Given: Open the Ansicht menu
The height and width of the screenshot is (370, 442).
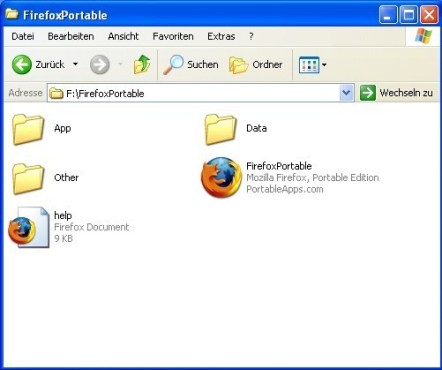Looking at the screenshot, I should 123,36.
